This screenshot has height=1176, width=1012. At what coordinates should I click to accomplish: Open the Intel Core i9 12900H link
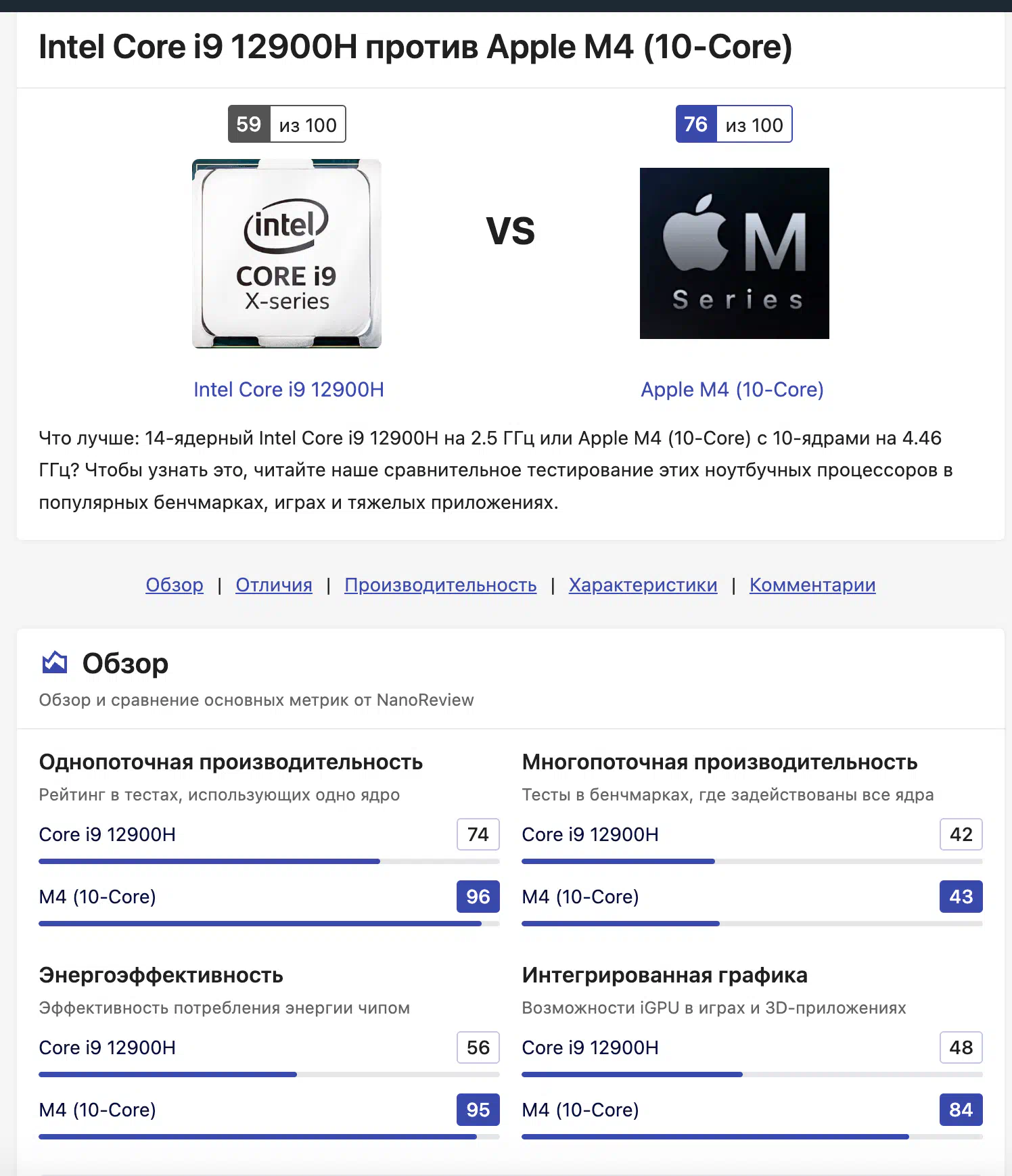pos(289,390)
